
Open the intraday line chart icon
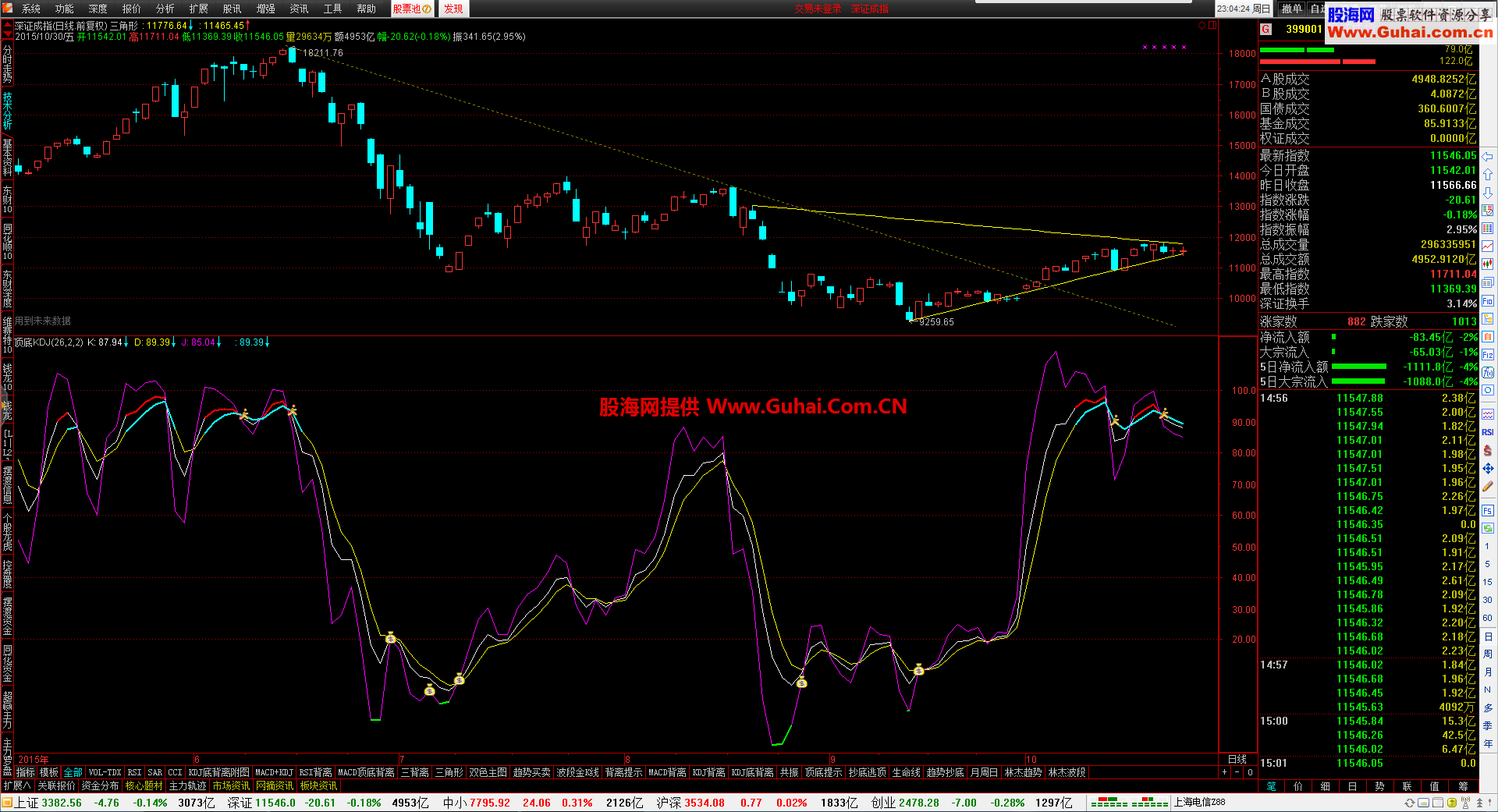click(1488, 246)
